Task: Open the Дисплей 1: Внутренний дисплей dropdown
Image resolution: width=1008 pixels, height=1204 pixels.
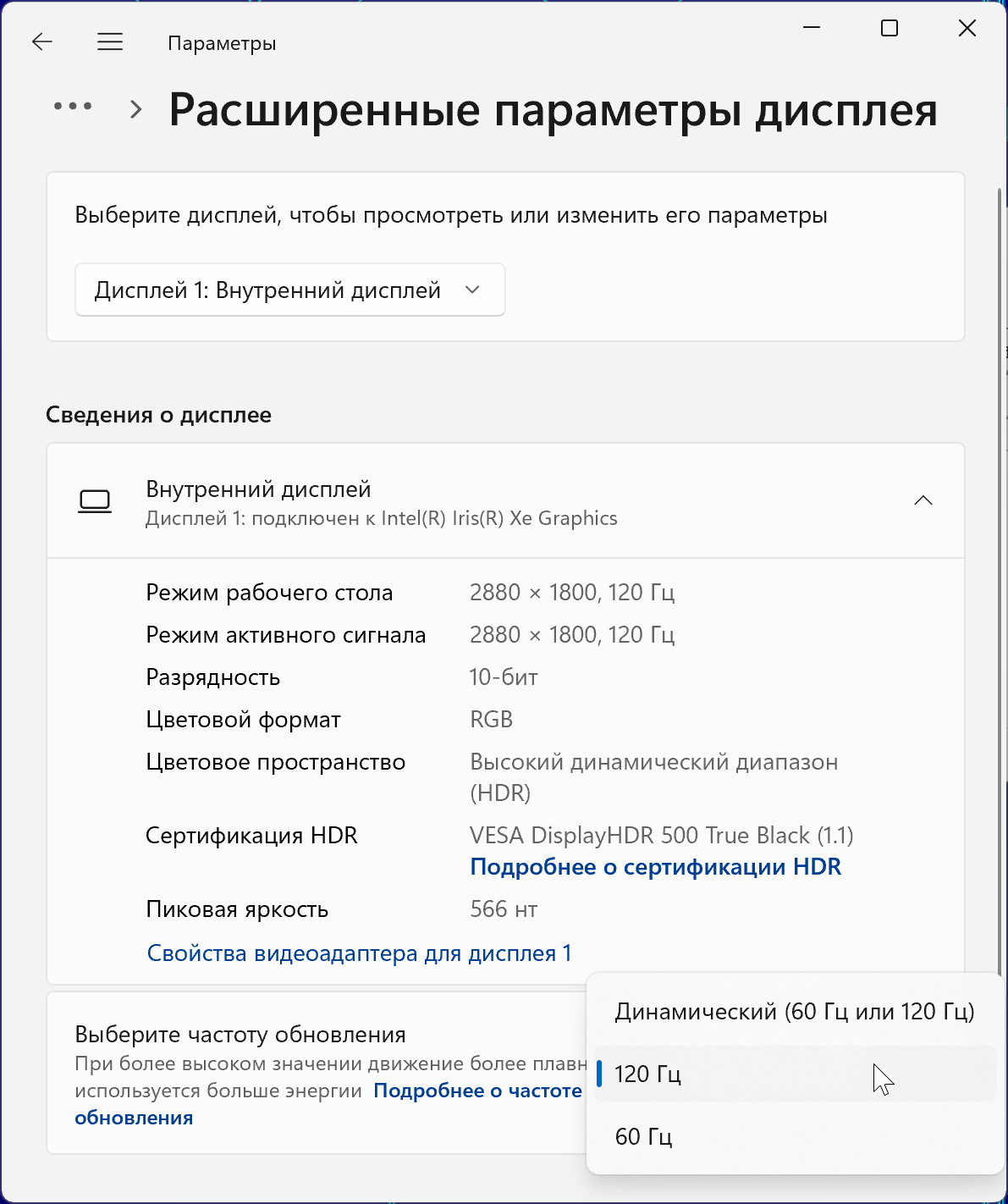Action: click(x=289, y=290)
